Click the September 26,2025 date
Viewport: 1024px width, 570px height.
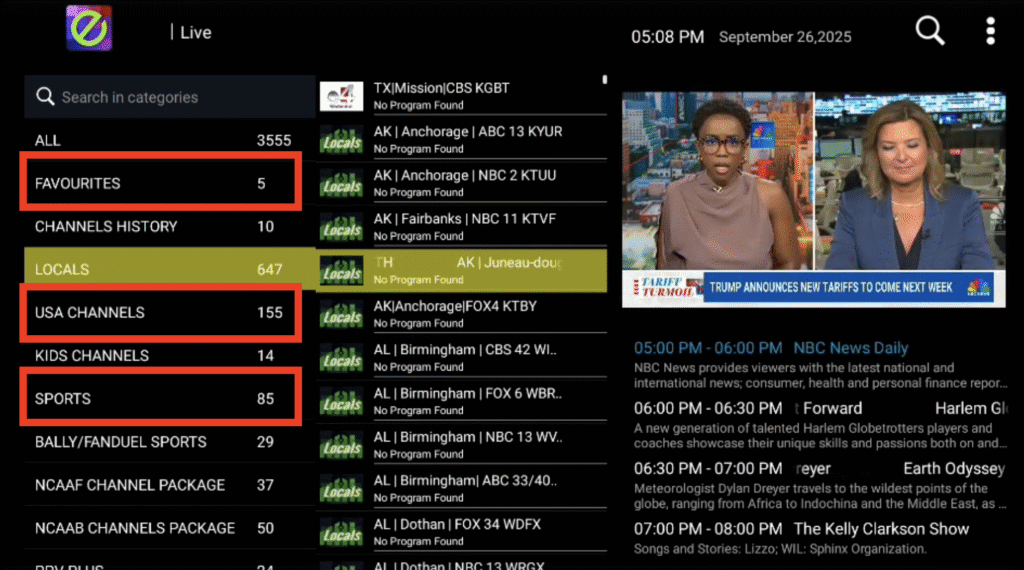click(x=785, y=37)
